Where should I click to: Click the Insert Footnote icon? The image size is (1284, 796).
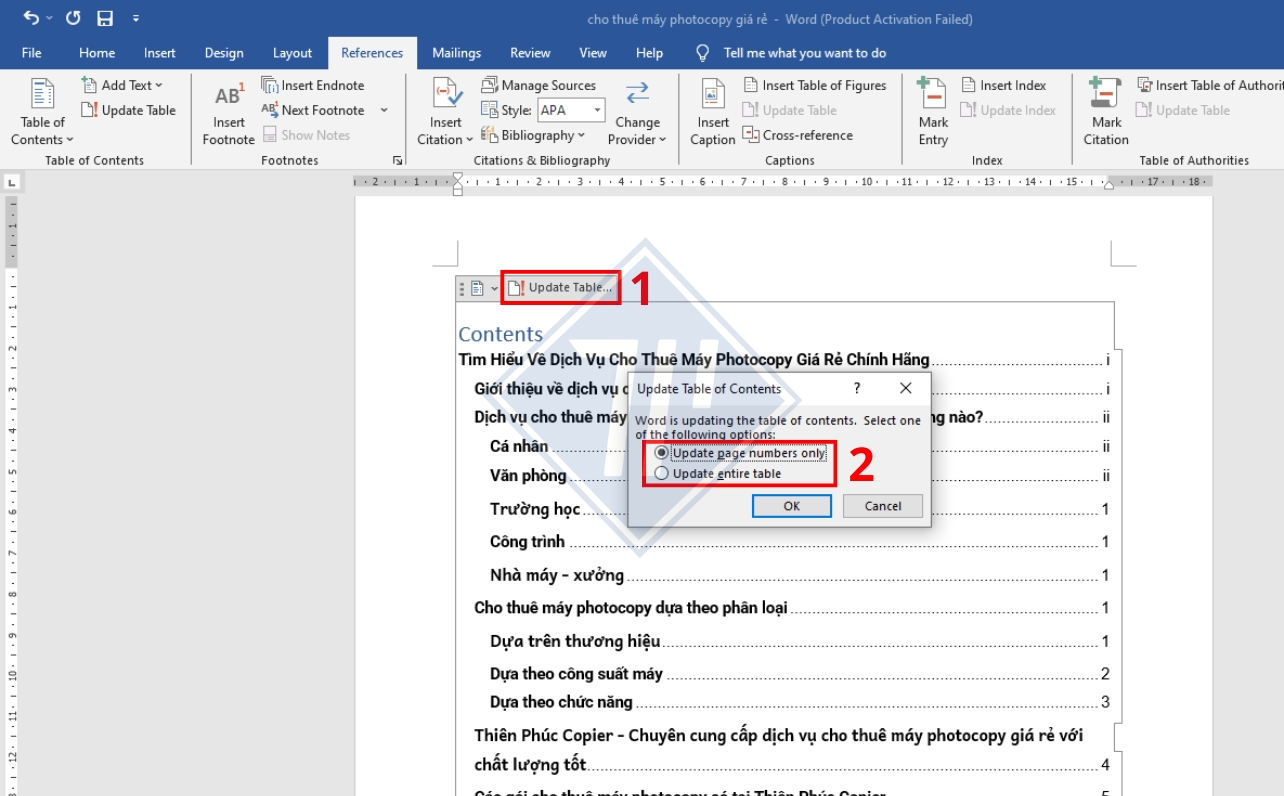pyautogui.click(x=228, y=97)
